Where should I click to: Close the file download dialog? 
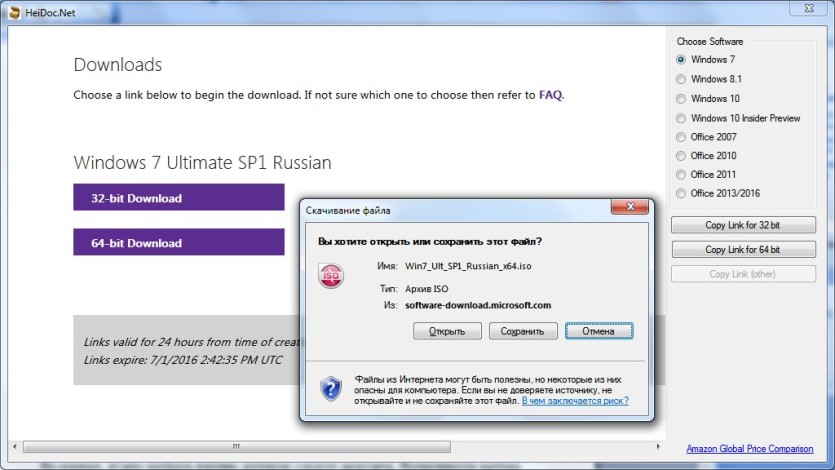629,207
